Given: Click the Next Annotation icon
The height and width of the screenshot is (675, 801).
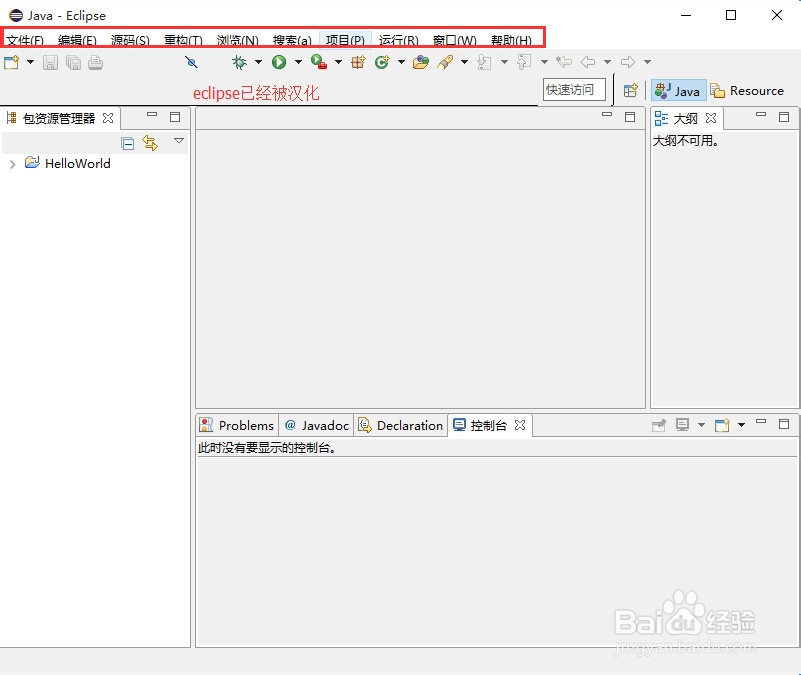Looking at the screenshot, I should [484, 62].
